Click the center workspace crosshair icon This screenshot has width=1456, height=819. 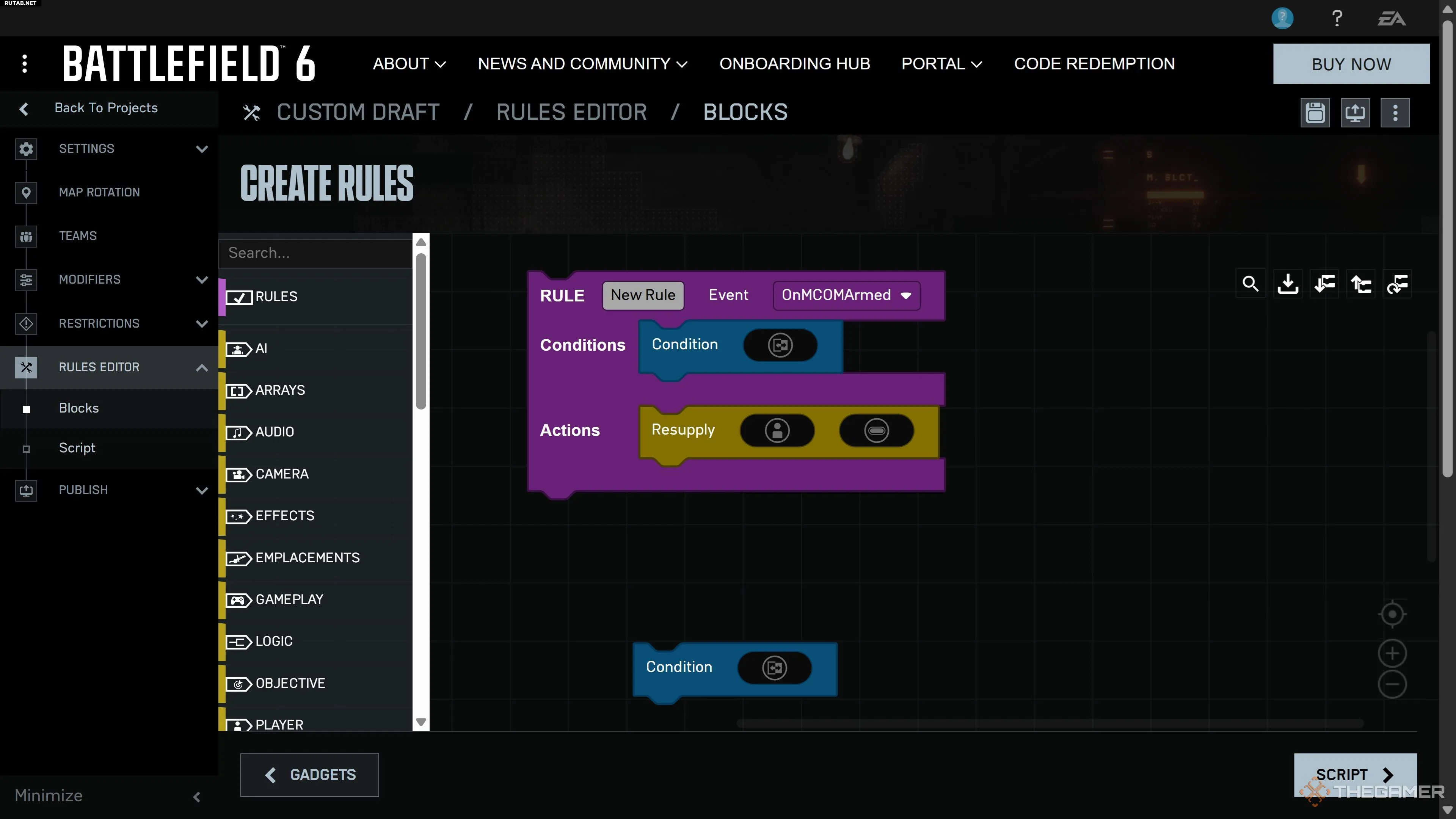1392,614
